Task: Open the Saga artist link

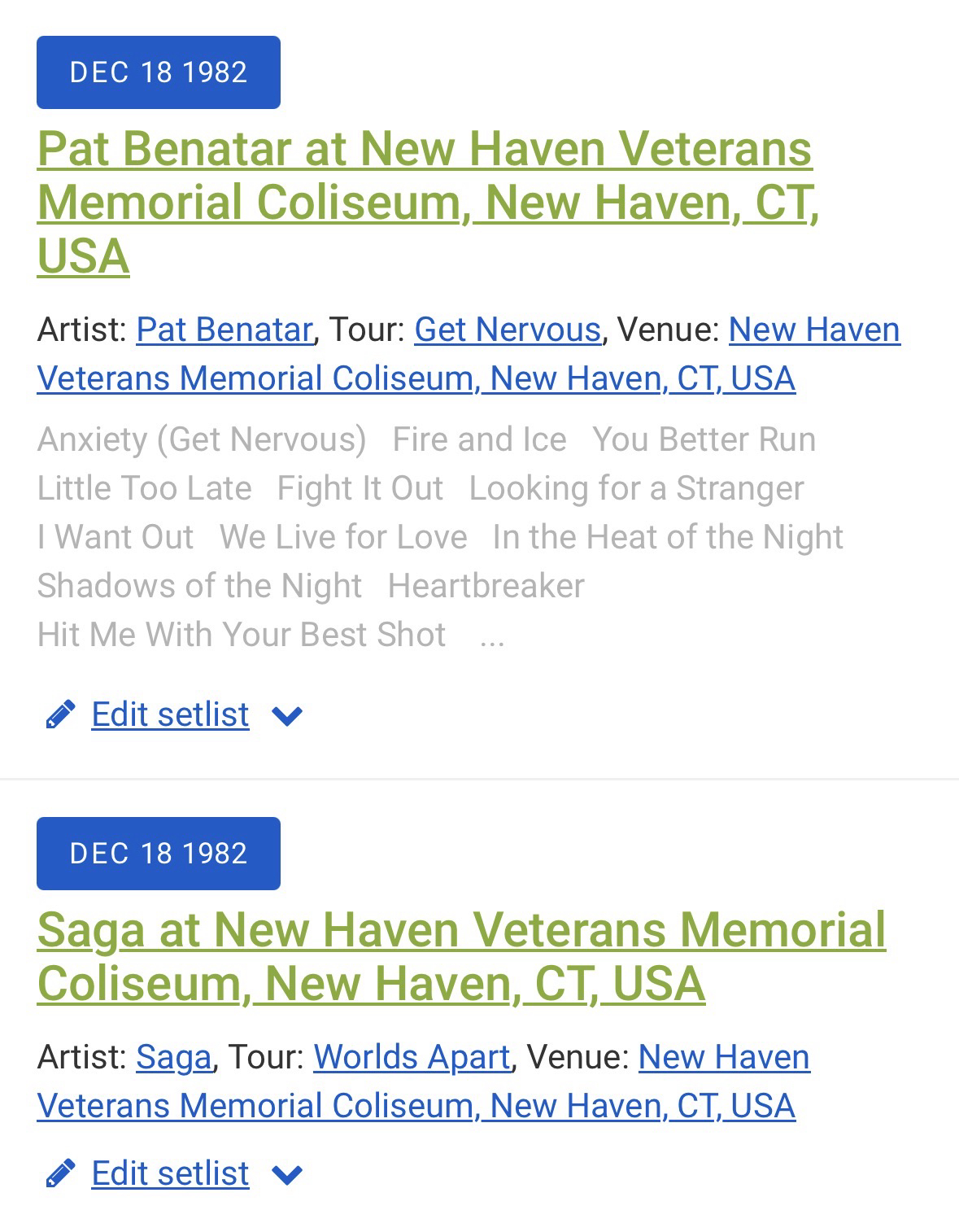Action: (x=173, y=1057)
